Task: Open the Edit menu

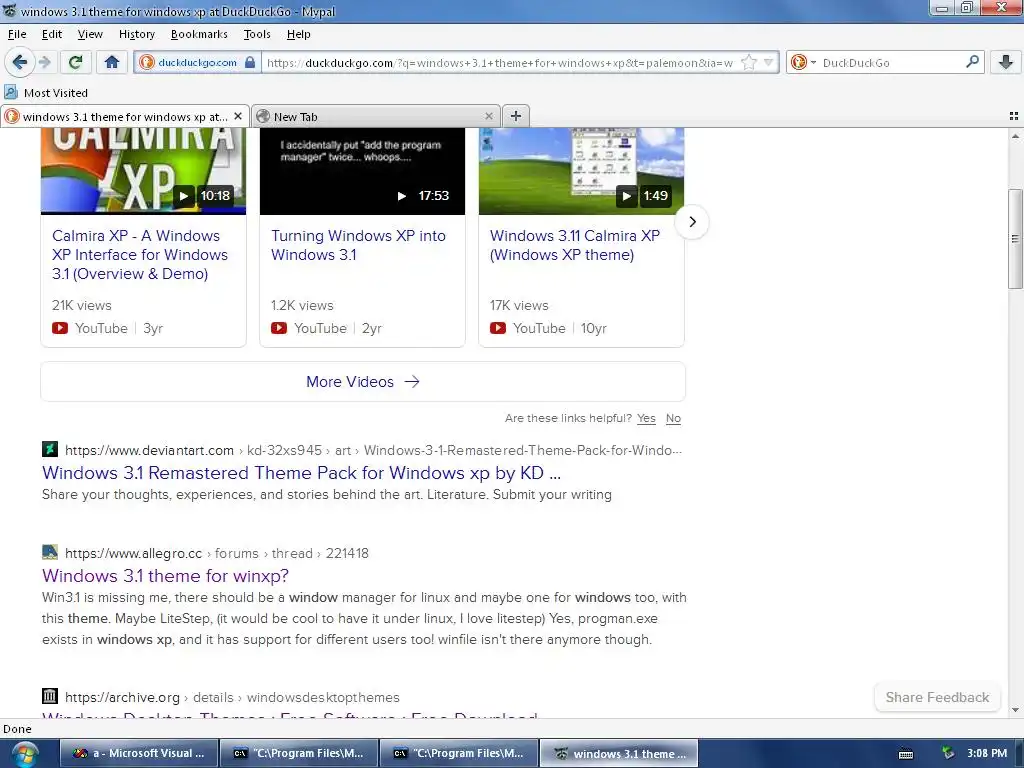Action: [52, 34]
